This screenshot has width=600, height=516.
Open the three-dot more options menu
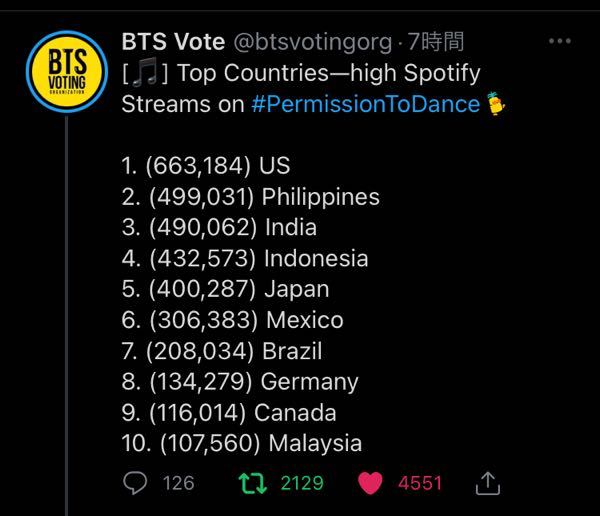pos(559,41)
